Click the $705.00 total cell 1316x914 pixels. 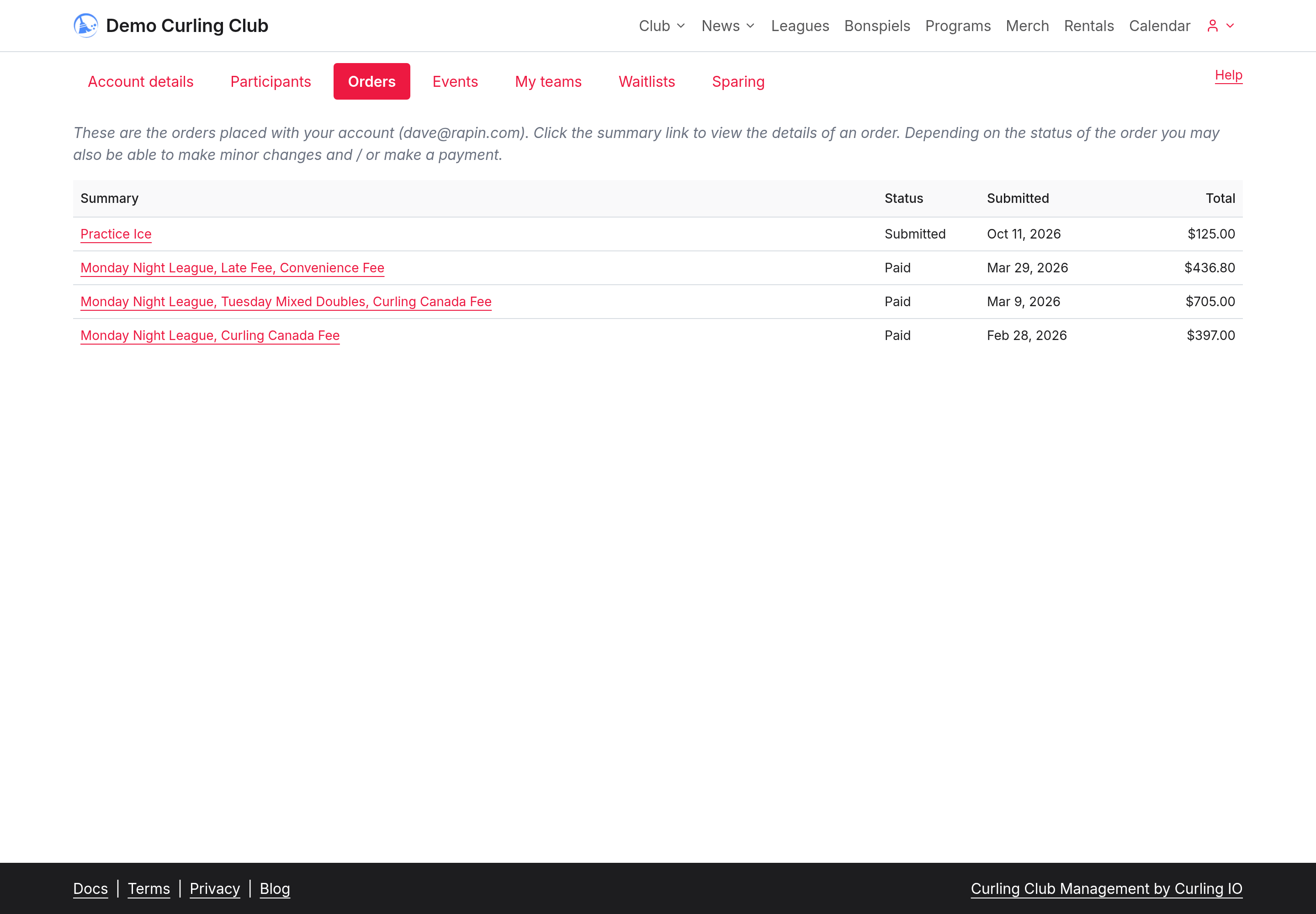coord(1210,301)
